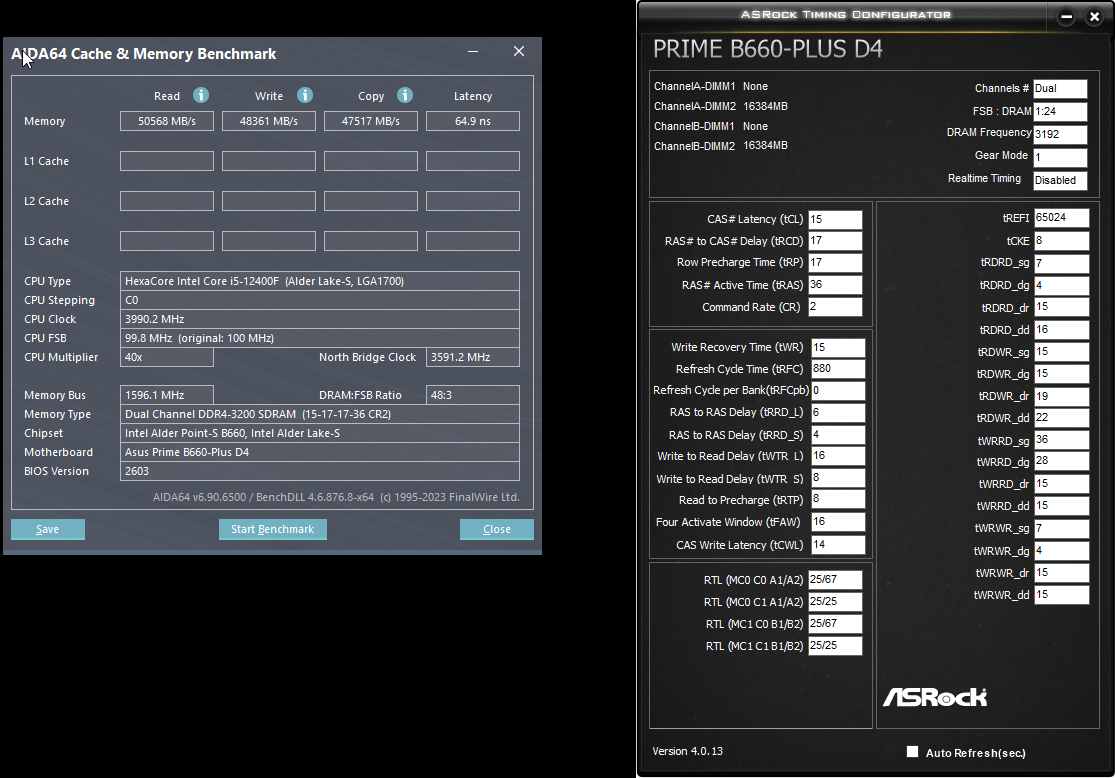Click the empty L3 Cache Latency field
The image size is (1115, 778).
473,241
